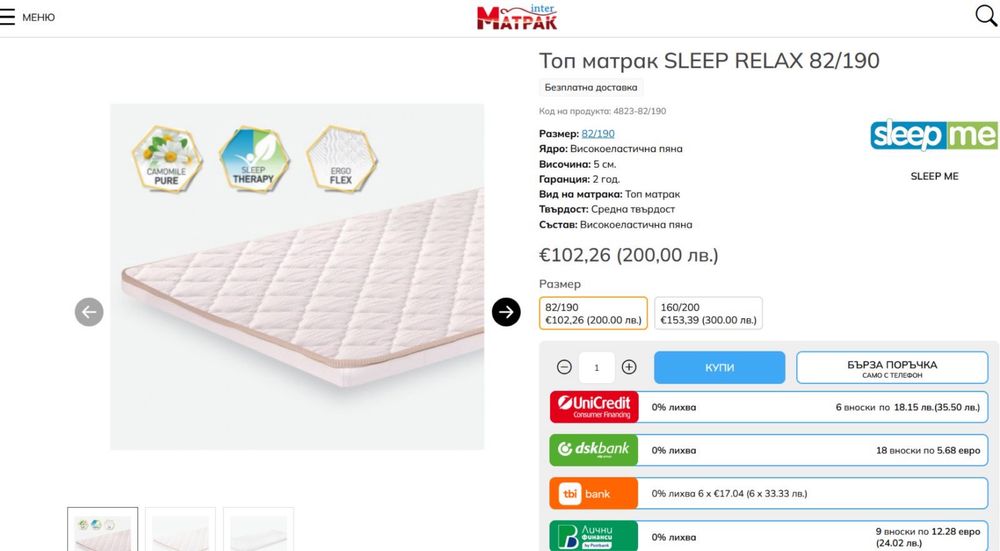Select the UniCredit financing option
1000x551 pixels.
(x=768, y=407)
